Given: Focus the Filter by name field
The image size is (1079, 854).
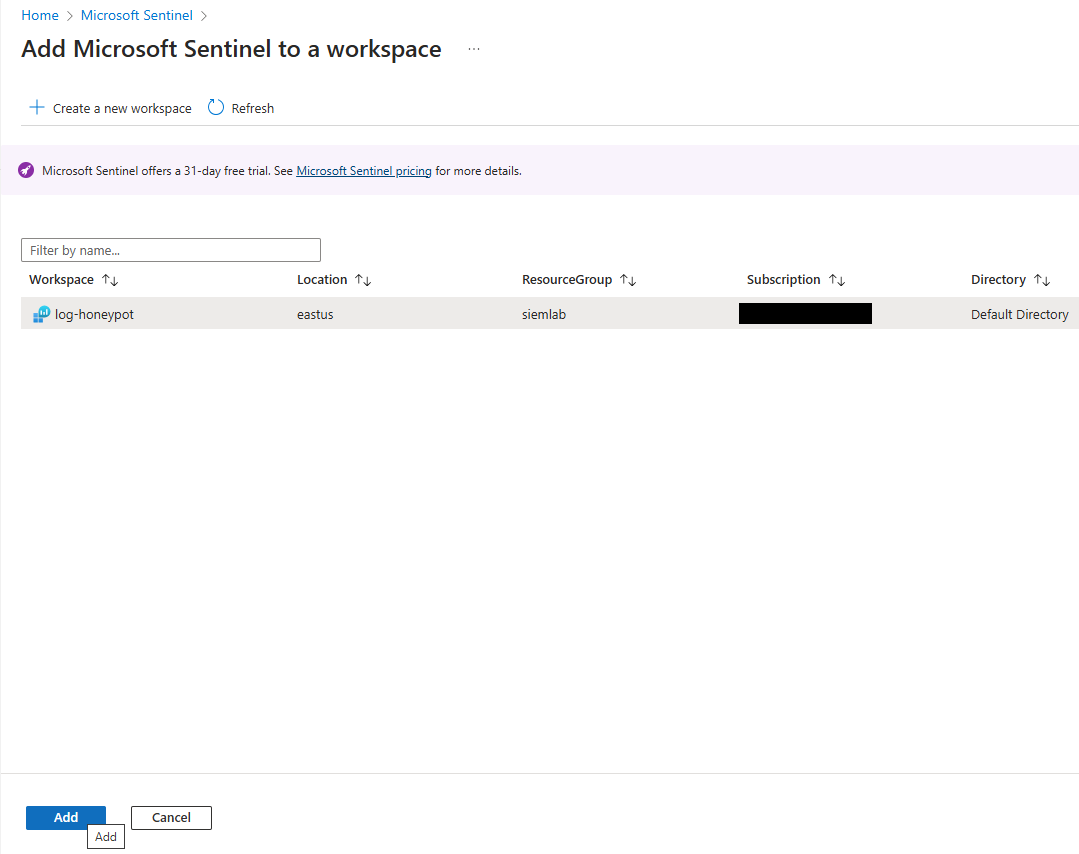Looking at the screenshot, I should click(x=171, y=250).
